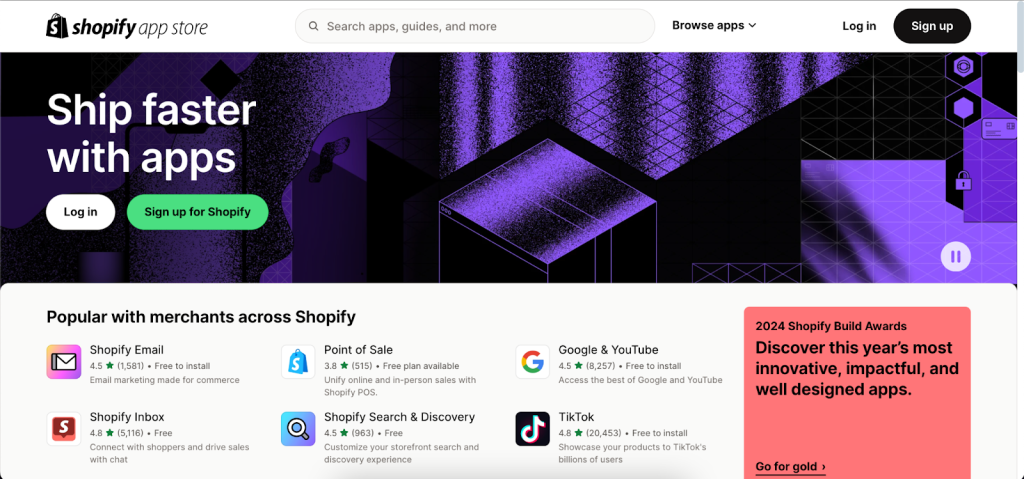The image size is (1024, 479).
Task: Open the TikTok title link
Action: (x=576, y=417)
